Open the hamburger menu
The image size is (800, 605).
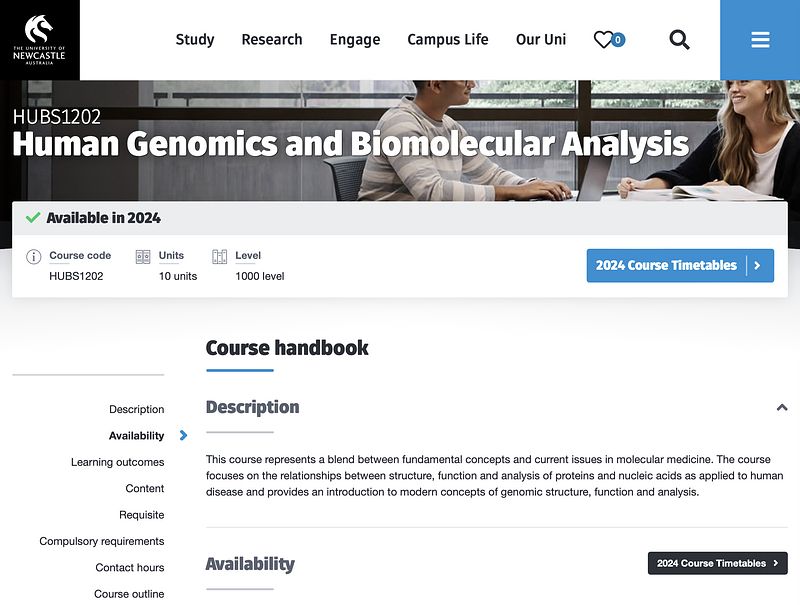point(760,40)
